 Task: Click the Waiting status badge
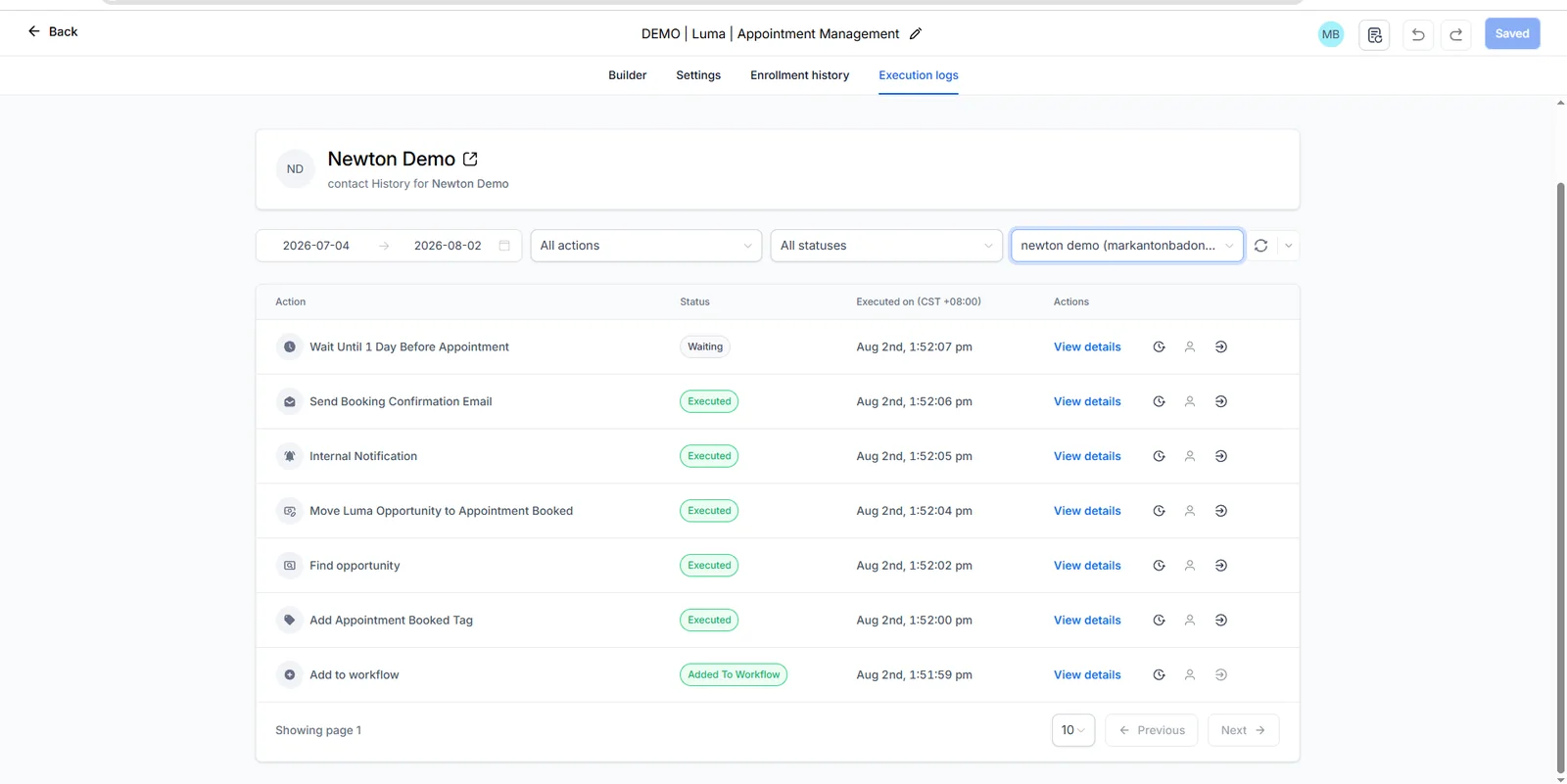pos(705,347)
